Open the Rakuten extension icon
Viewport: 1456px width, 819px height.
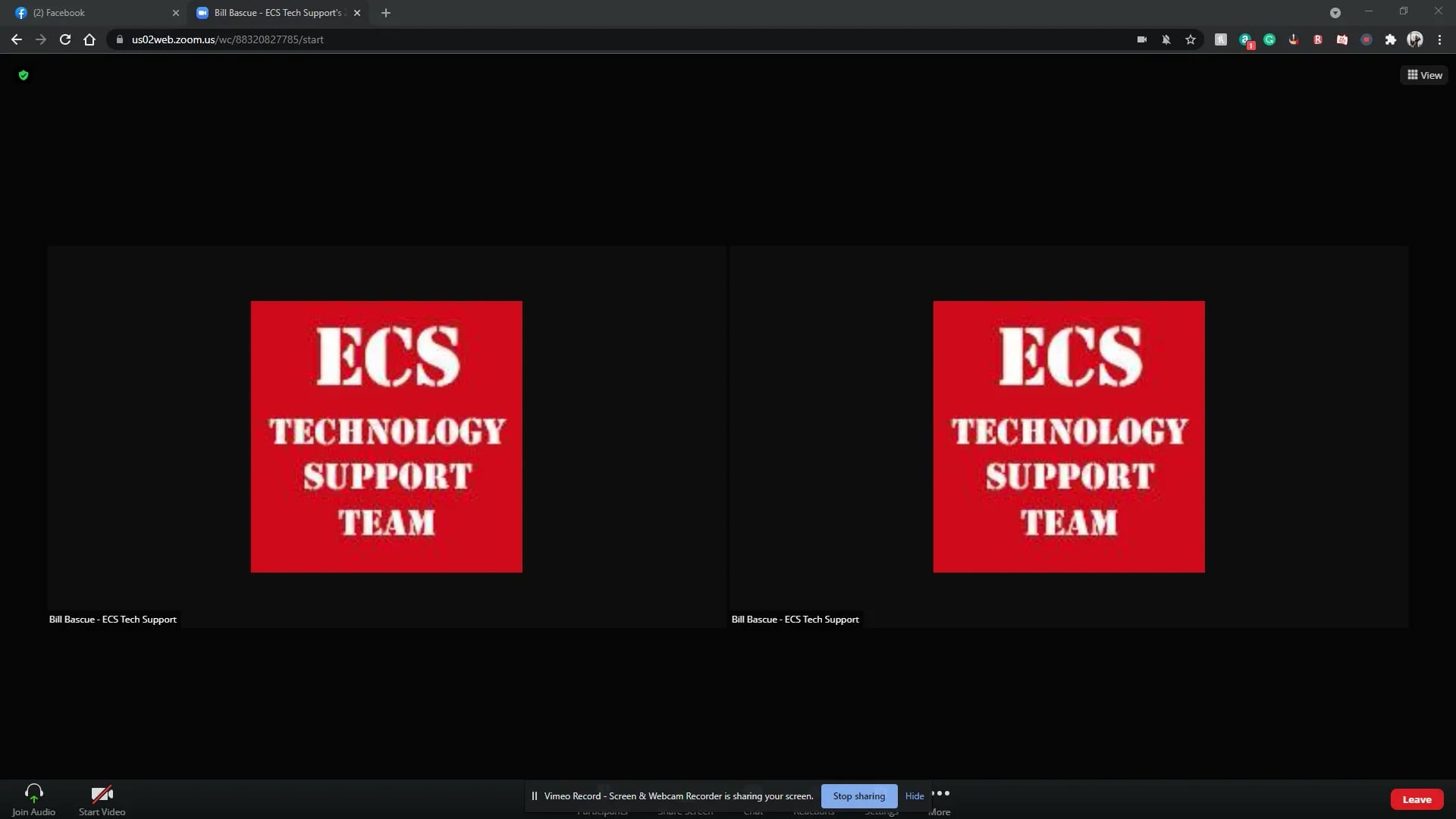pyautogui.click(x=1318, y=39)
